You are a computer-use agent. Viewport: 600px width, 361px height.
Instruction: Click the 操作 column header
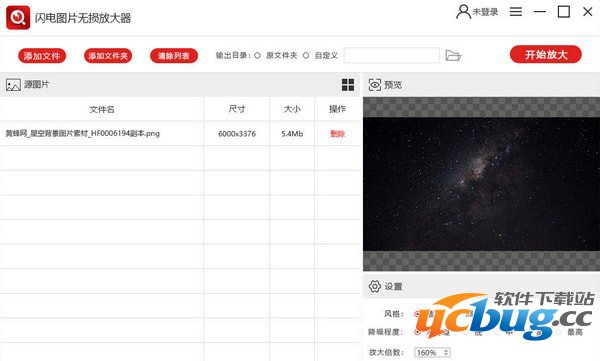[338, 109]
